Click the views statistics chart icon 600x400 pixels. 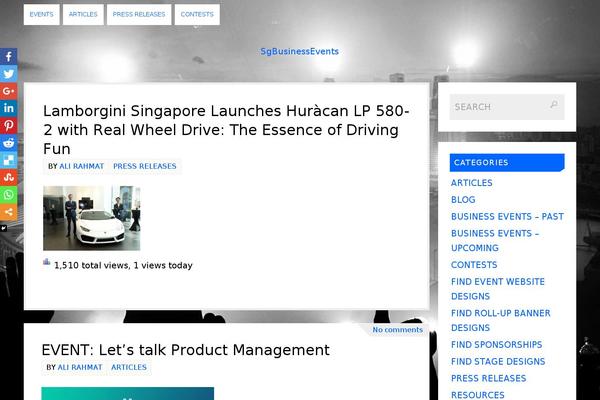[47, 262]
